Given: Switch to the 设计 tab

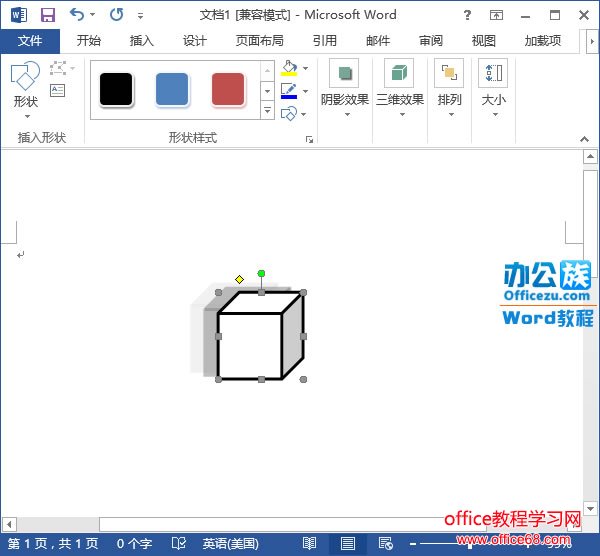Looking at the screenshot, I should pyautogui.click(x=194, y=41).
